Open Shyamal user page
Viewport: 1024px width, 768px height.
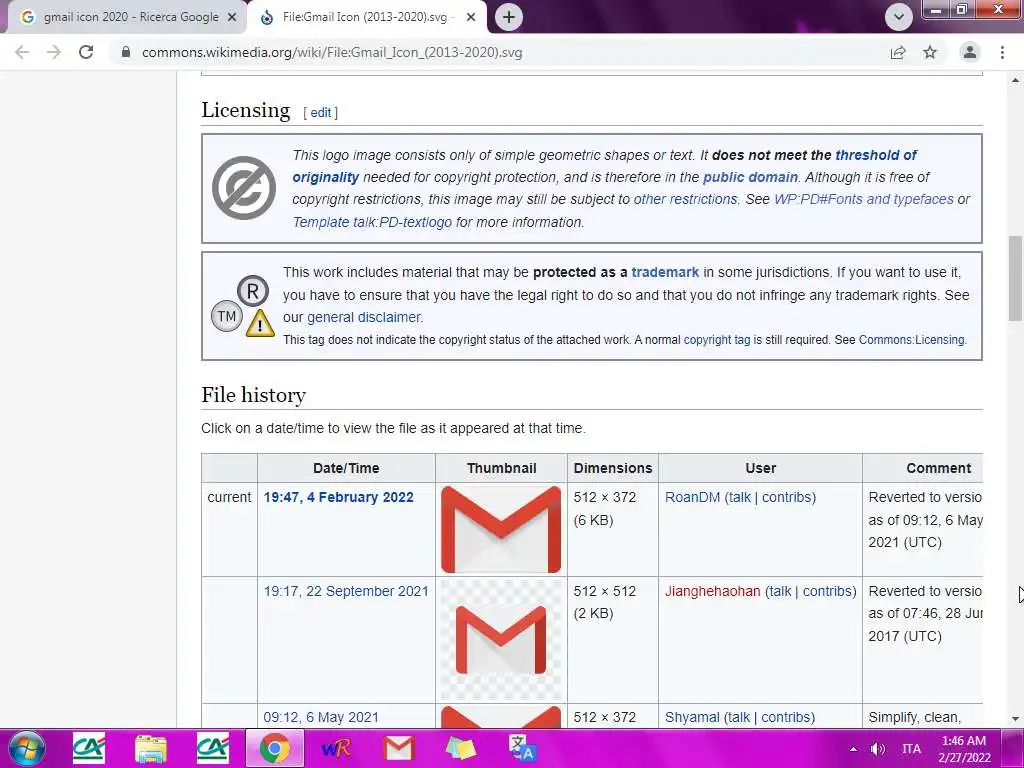pos(692,717)
